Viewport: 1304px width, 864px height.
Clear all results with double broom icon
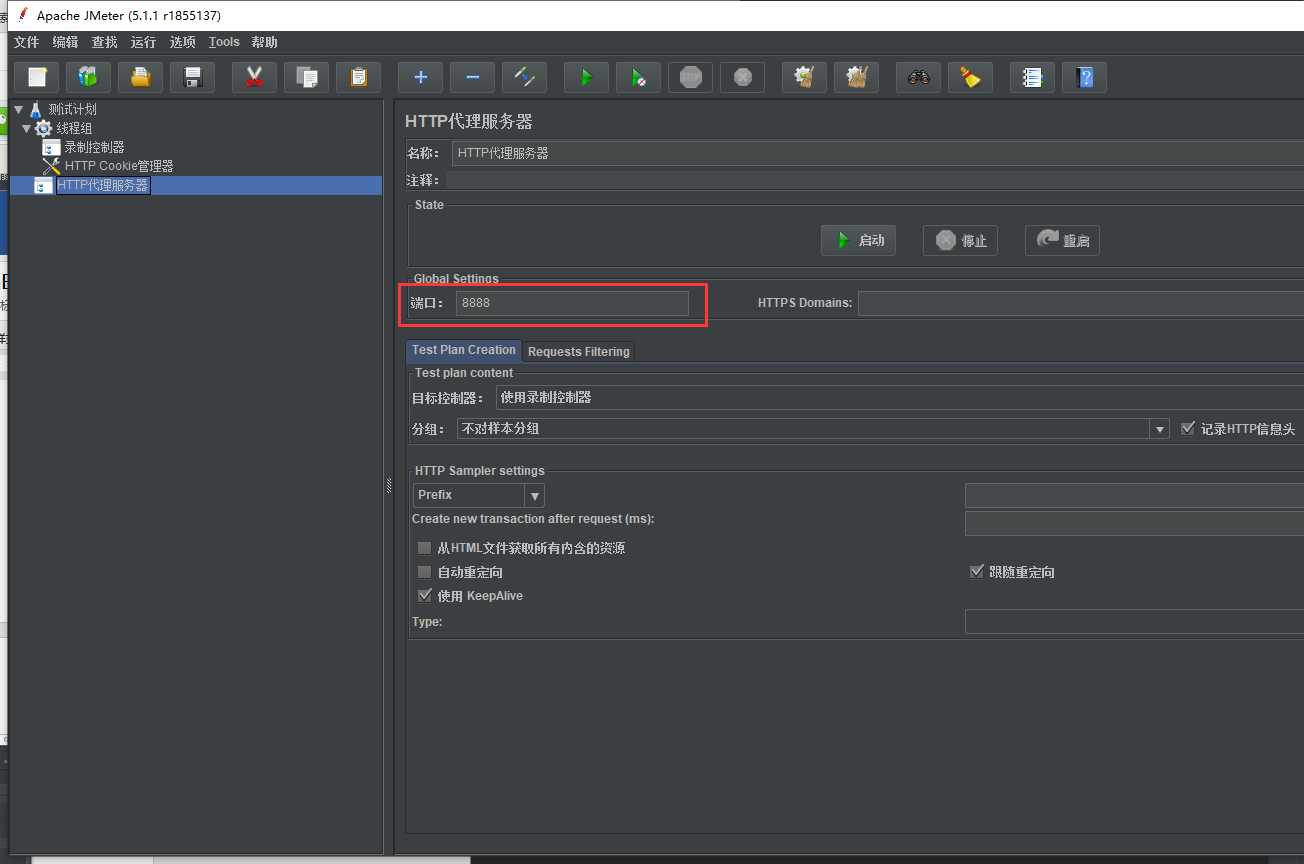coord(857,77)
